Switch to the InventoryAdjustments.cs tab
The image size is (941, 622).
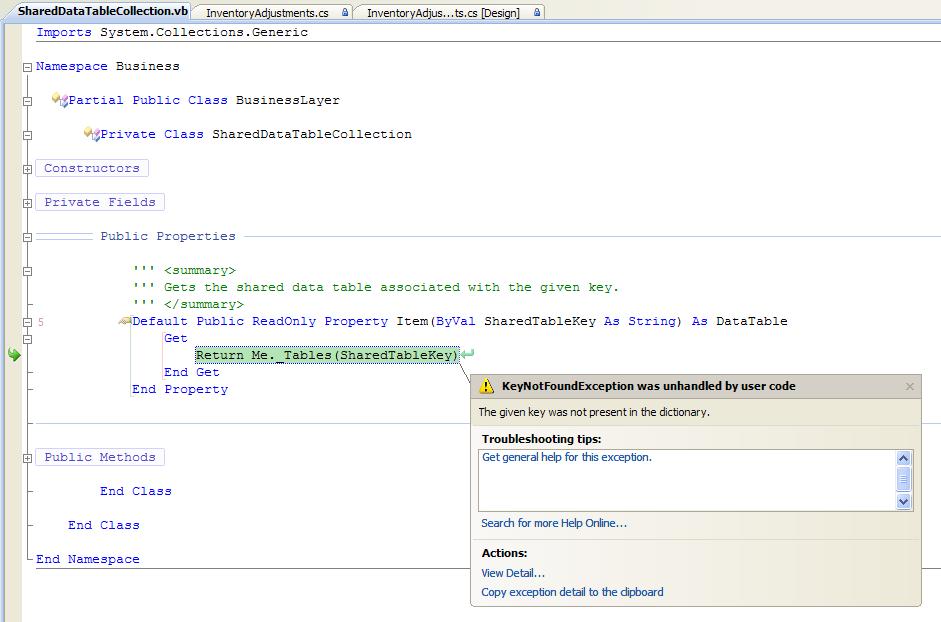(x=267, y=13)
